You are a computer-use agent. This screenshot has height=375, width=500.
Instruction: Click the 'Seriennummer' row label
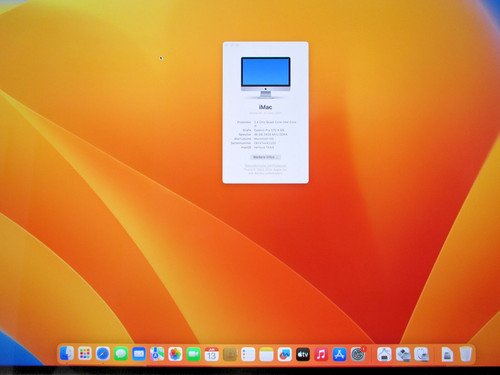tap(241, 143)
